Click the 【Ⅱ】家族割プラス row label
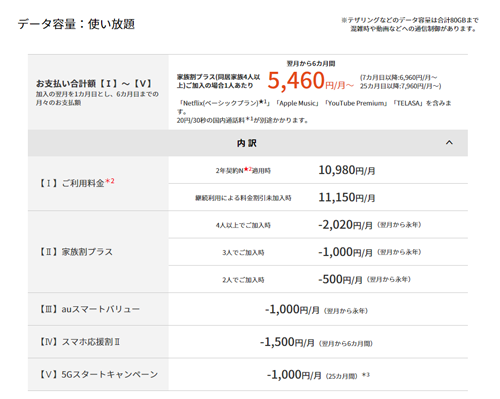The width and height of the screenshot is (500, 399). (x=76, y=252)
